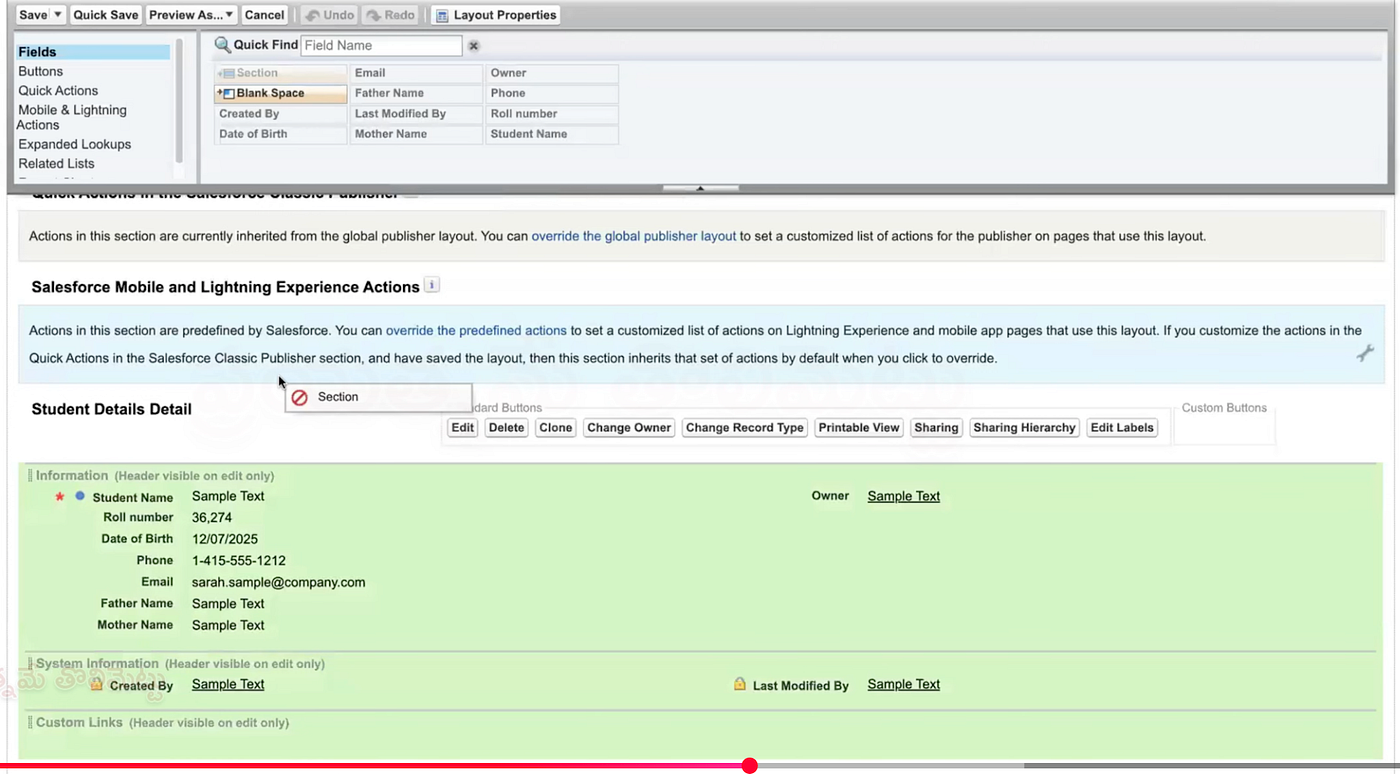Open the Save dropdown arrow
The width and height of the screenshot is (1400, 774).
click(x=58, y=15)
